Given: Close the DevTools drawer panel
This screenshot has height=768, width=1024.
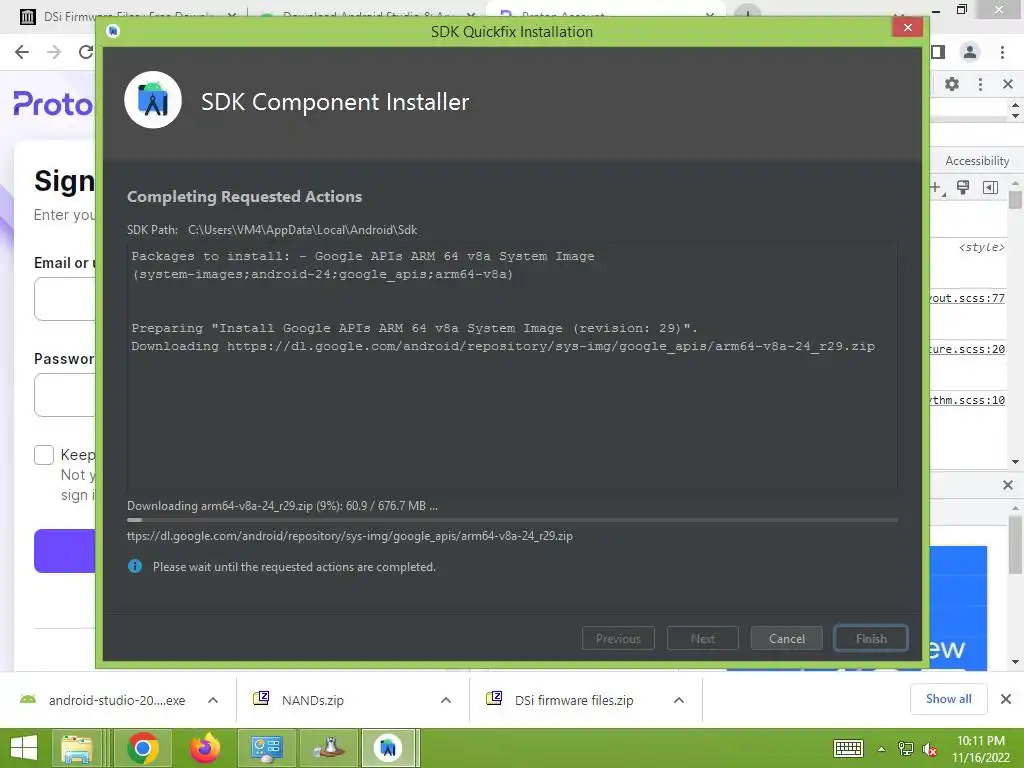Looking at the screenshot, I should click(x=1007, y=485).
